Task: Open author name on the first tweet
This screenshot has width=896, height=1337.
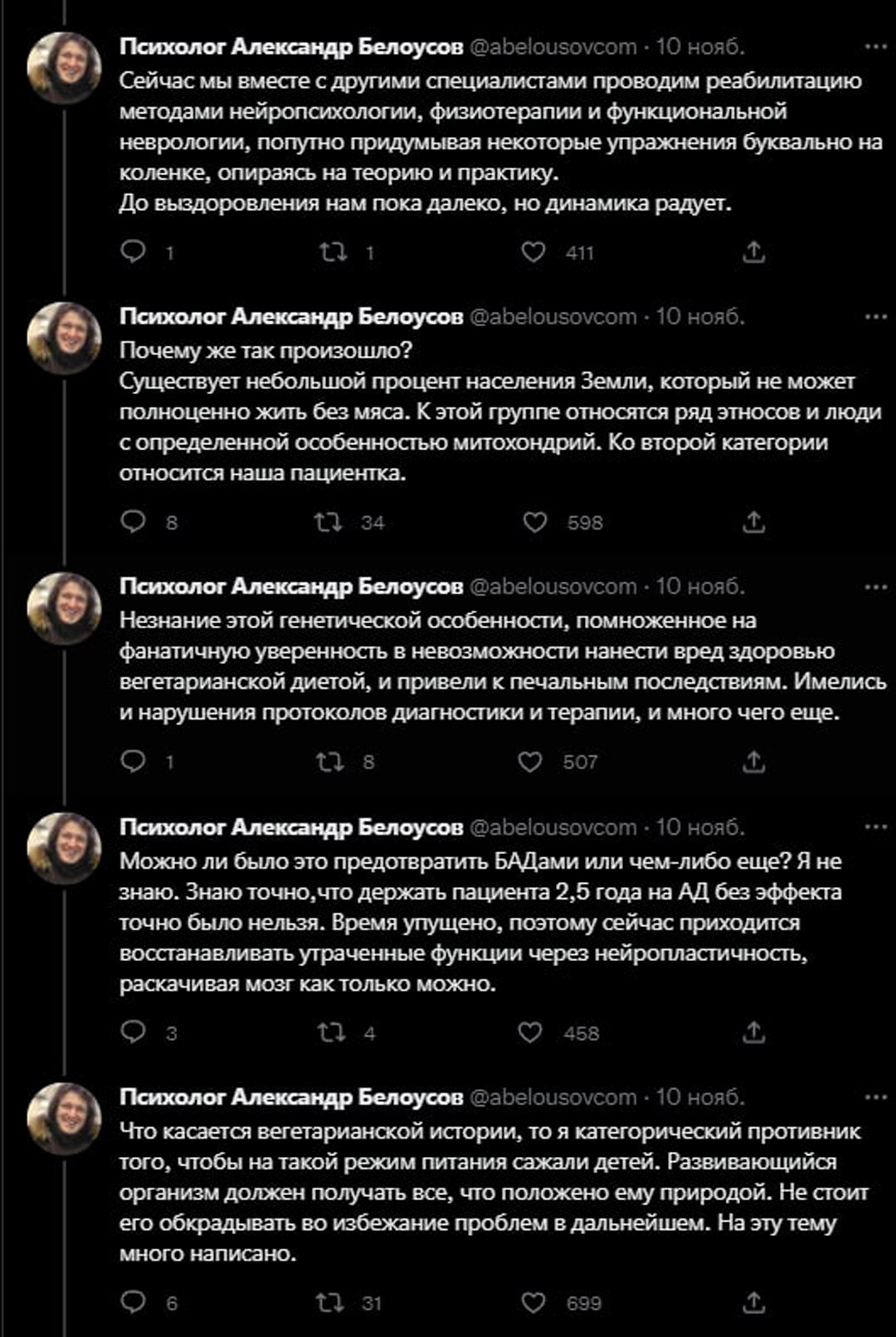Action: 290,46
